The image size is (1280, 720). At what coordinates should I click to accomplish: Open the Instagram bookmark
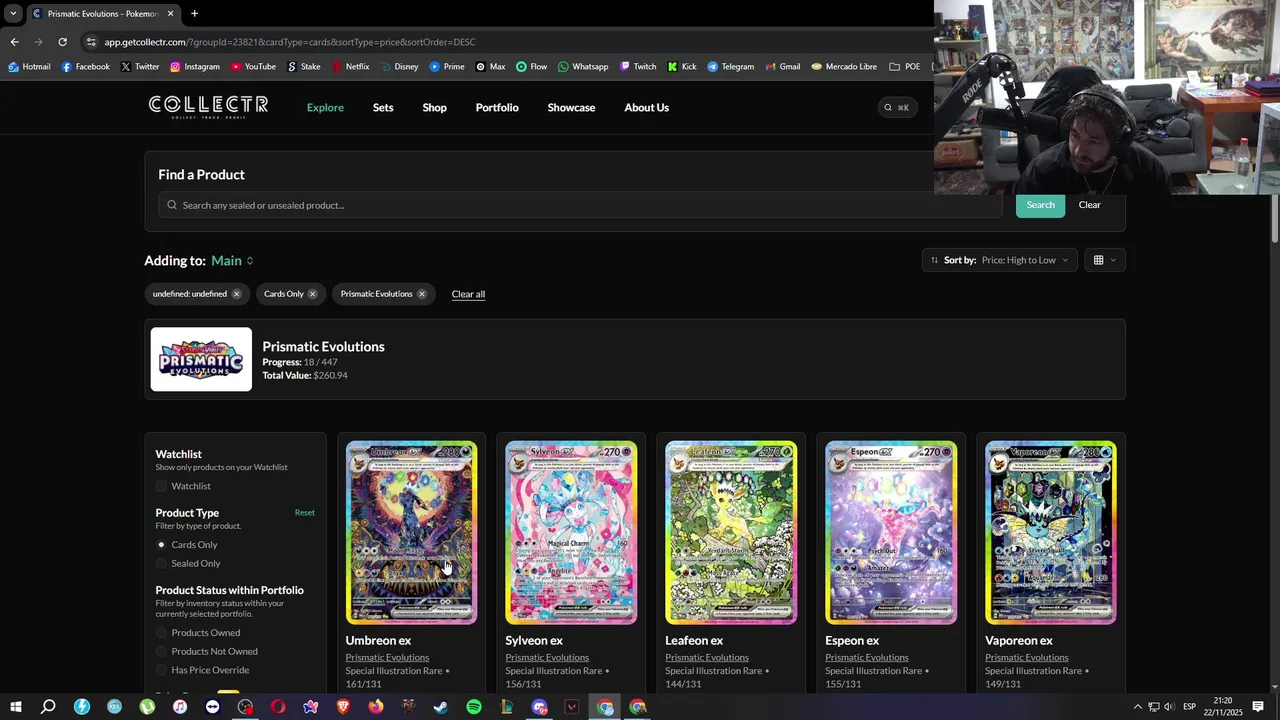(194, 67)
